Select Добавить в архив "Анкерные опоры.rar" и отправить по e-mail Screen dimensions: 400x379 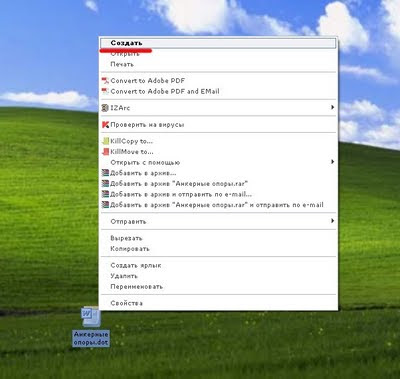(218, 205)
